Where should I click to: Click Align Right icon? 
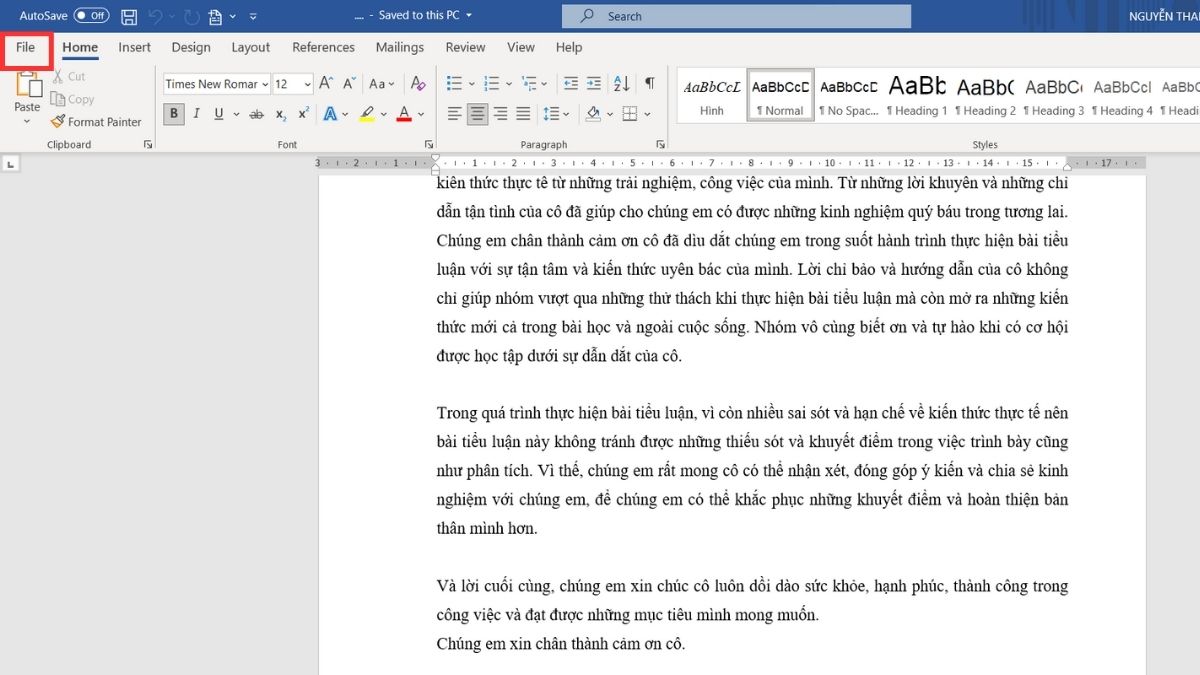pos(501,114)
